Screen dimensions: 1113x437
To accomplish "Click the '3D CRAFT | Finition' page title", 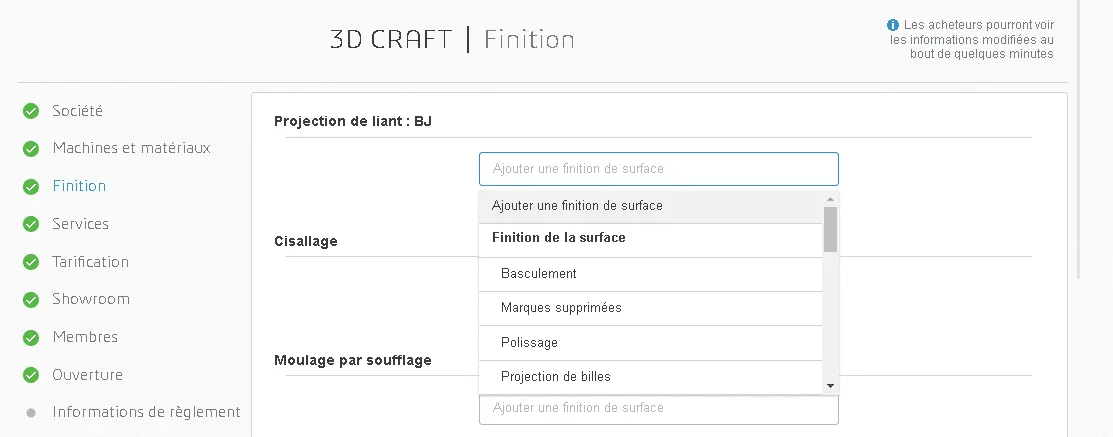I will point(452,40).
